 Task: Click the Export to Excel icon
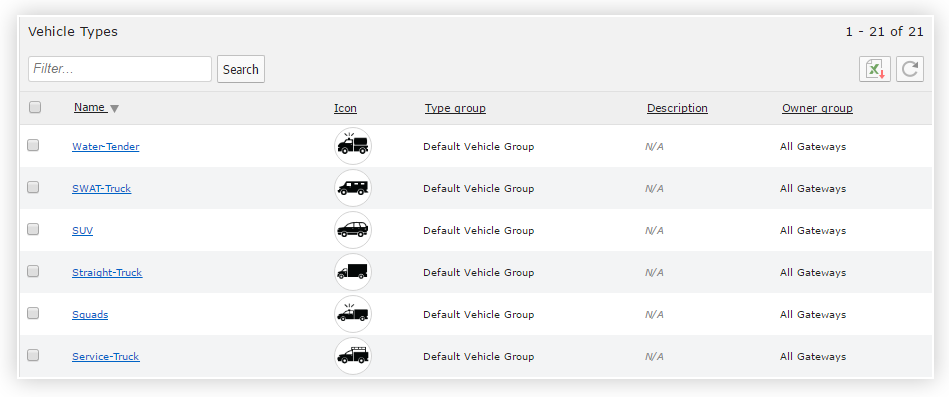pyautogui.click(x=875, y=69)
